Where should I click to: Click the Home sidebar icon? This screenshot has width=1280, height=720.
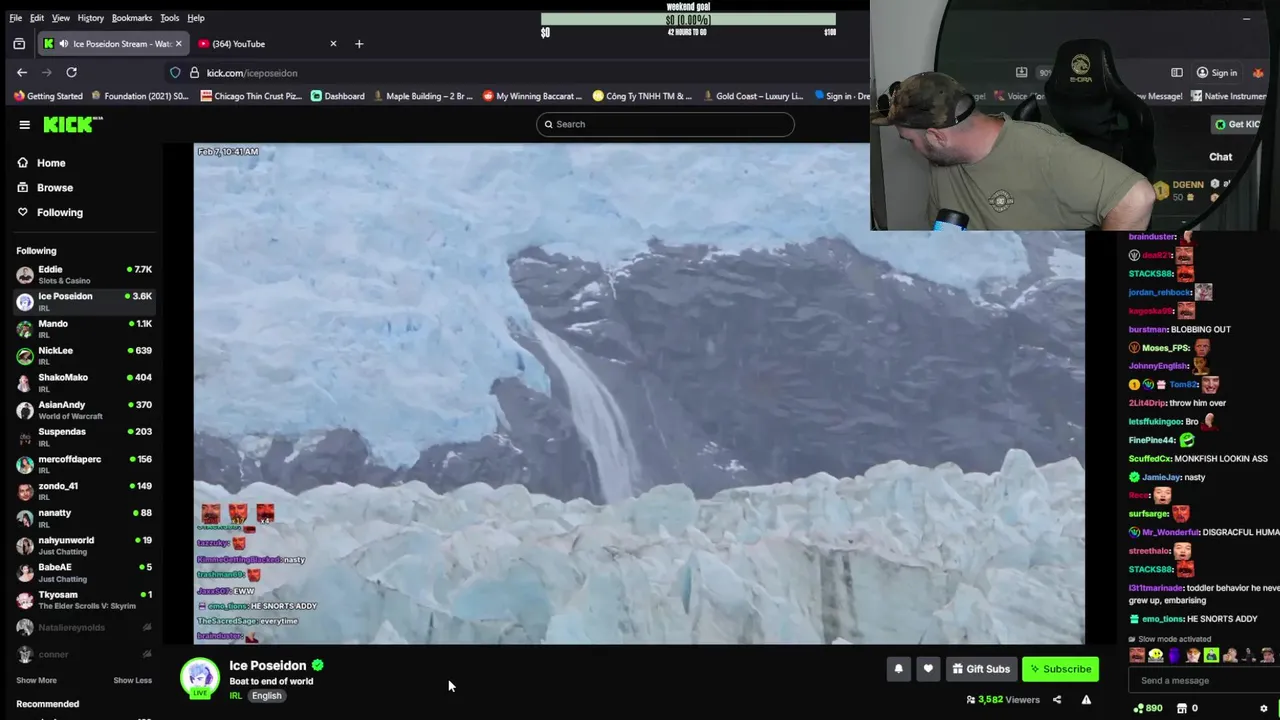click(x=22, y=163)
